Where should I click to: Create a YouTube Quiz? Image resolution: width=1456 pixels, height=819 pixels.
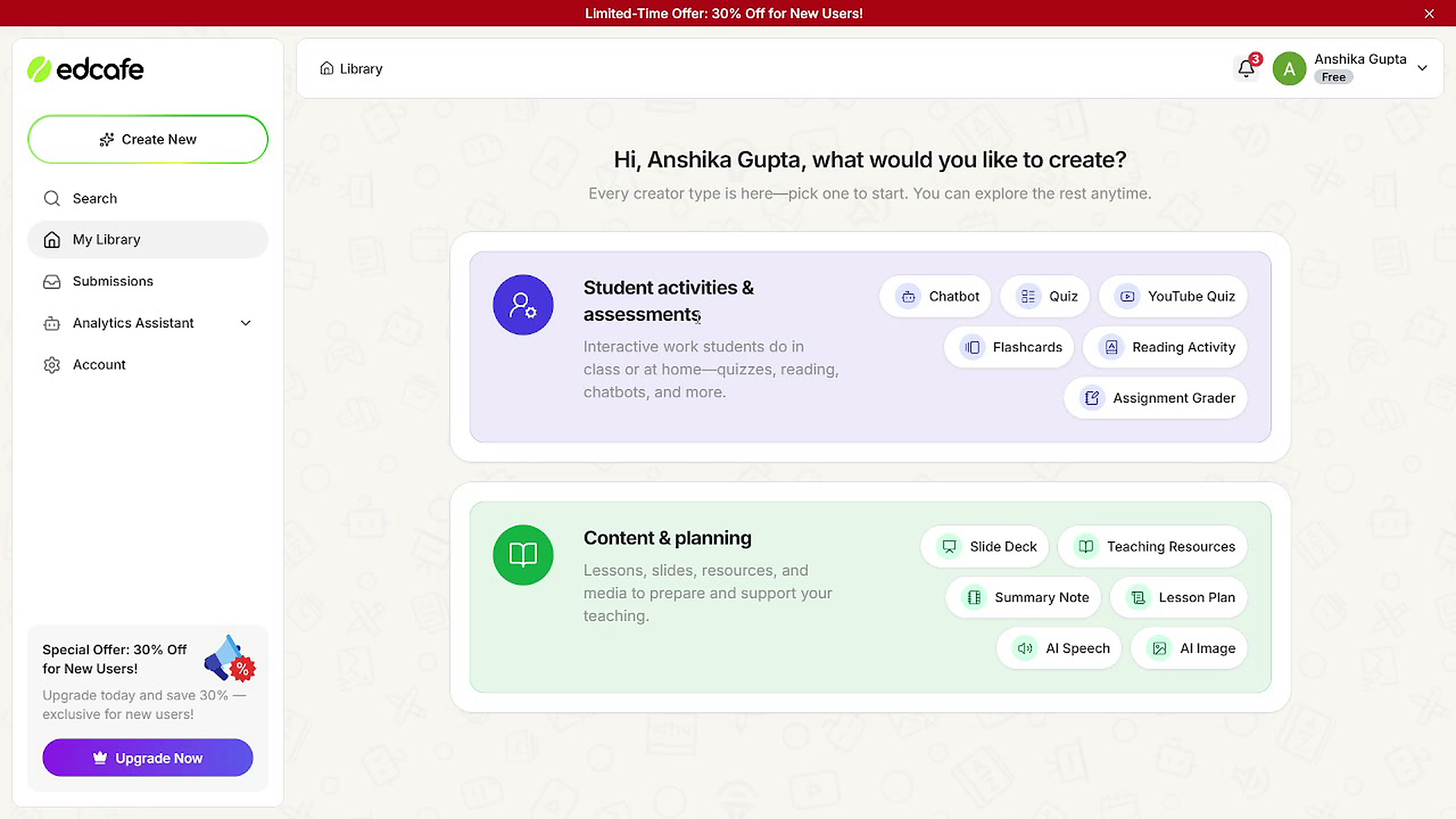click(x=1173, y=296)
